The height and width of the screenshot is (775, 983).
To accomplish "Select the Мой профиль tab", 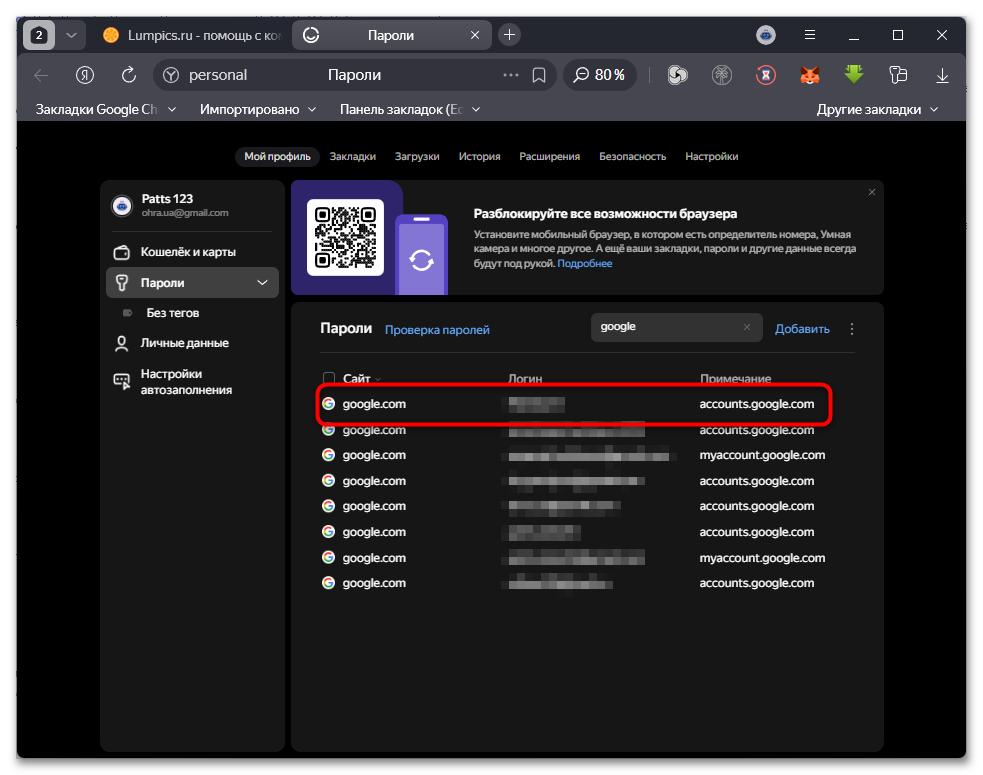I will coord(277,157).
